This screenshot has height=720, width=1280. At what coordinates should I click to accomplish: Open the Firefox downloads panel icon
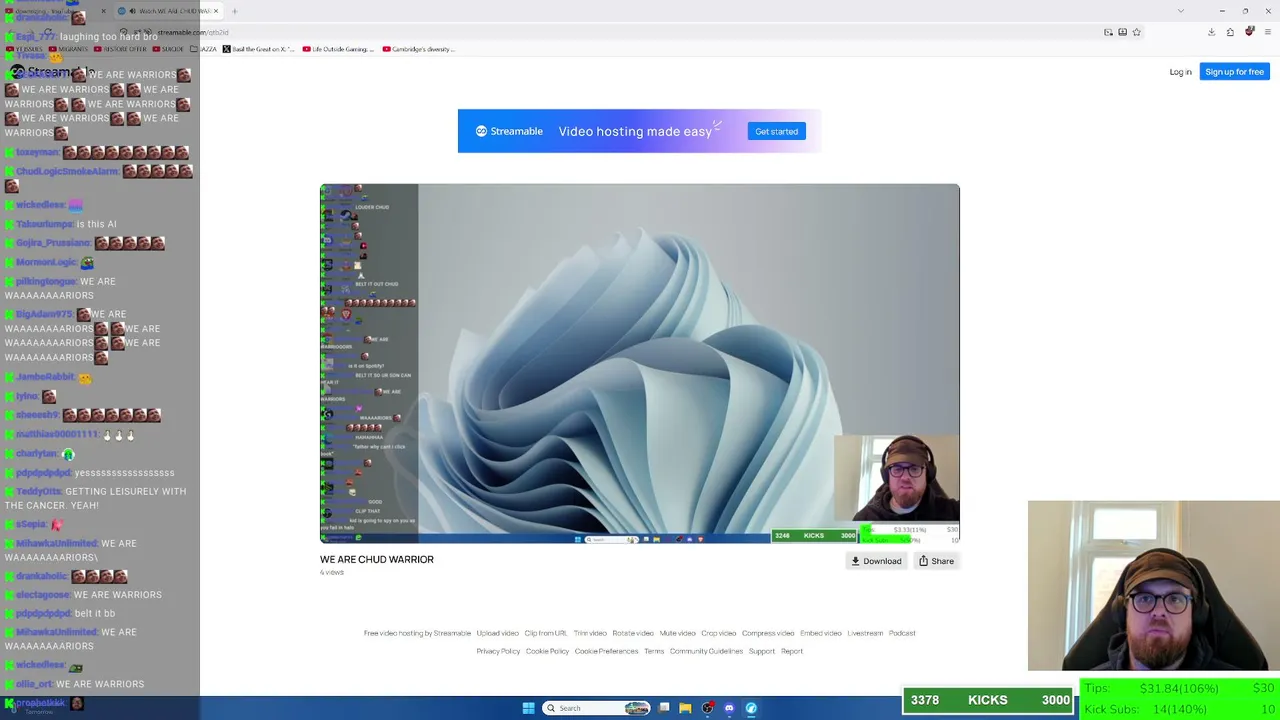pos(1211,32)
